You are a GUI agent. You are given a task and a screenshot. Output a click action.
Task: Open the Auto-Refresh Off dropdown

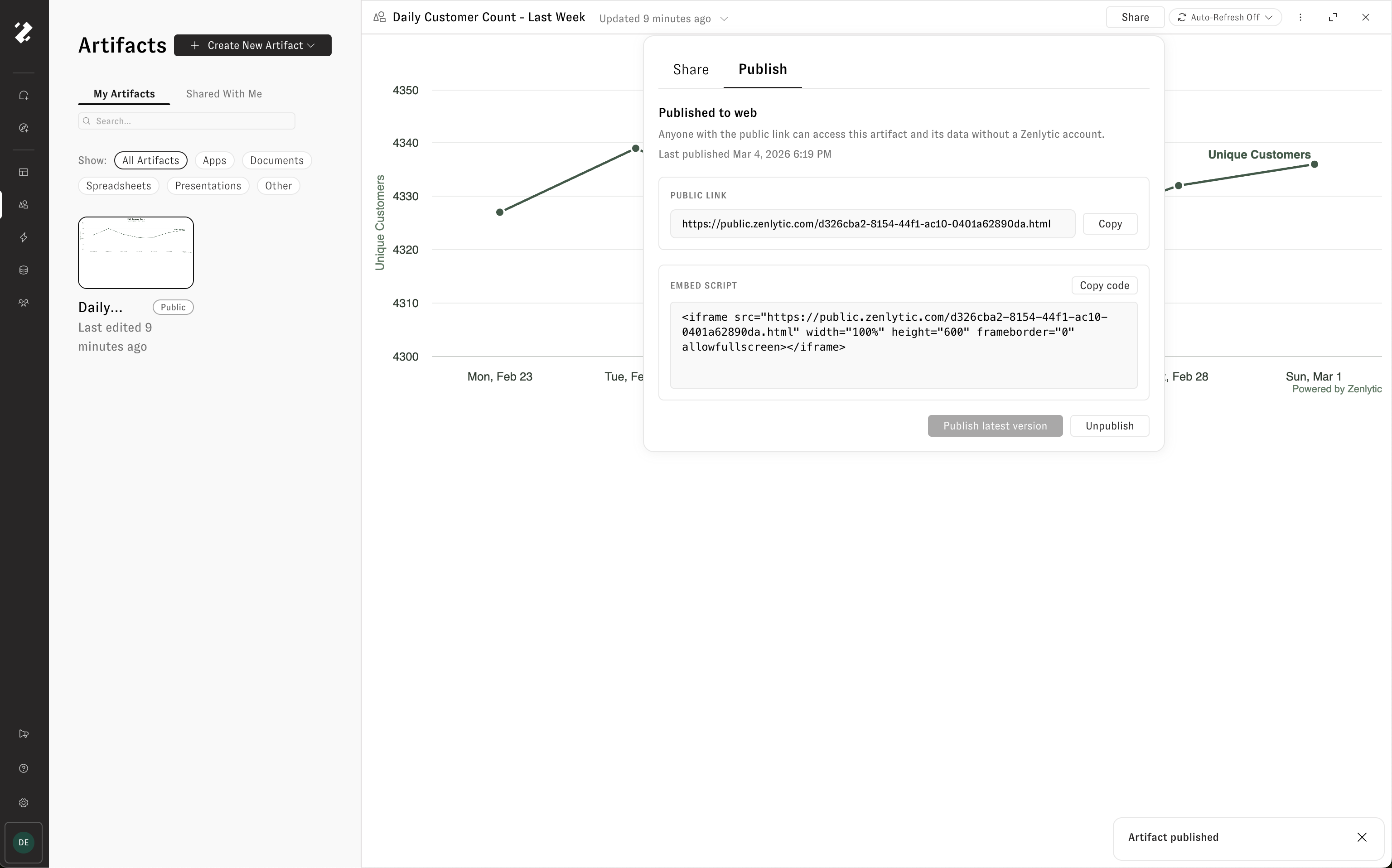tap(1225, 17)
